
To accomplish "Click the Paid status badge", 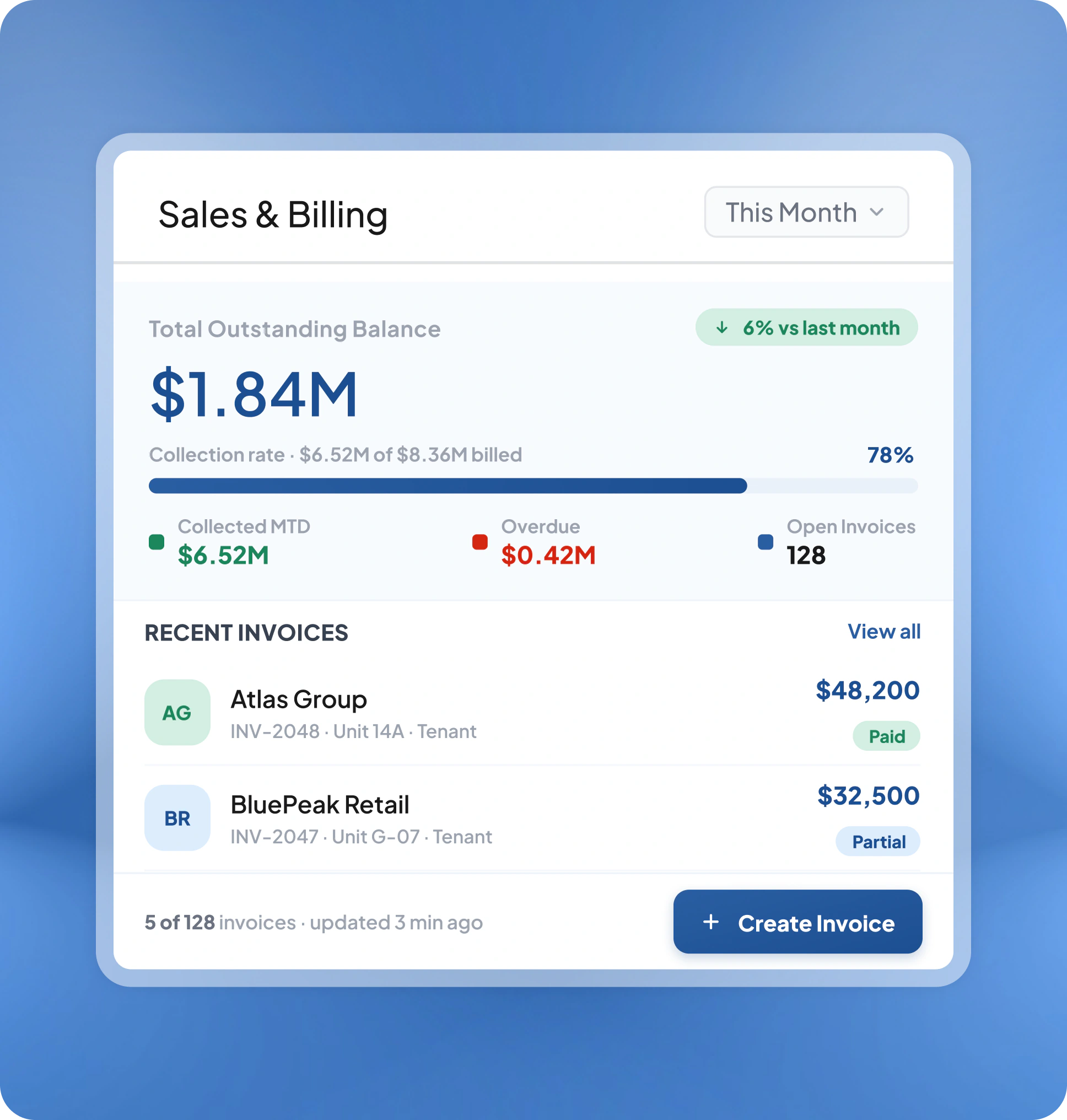I will (x=886, y=736).
